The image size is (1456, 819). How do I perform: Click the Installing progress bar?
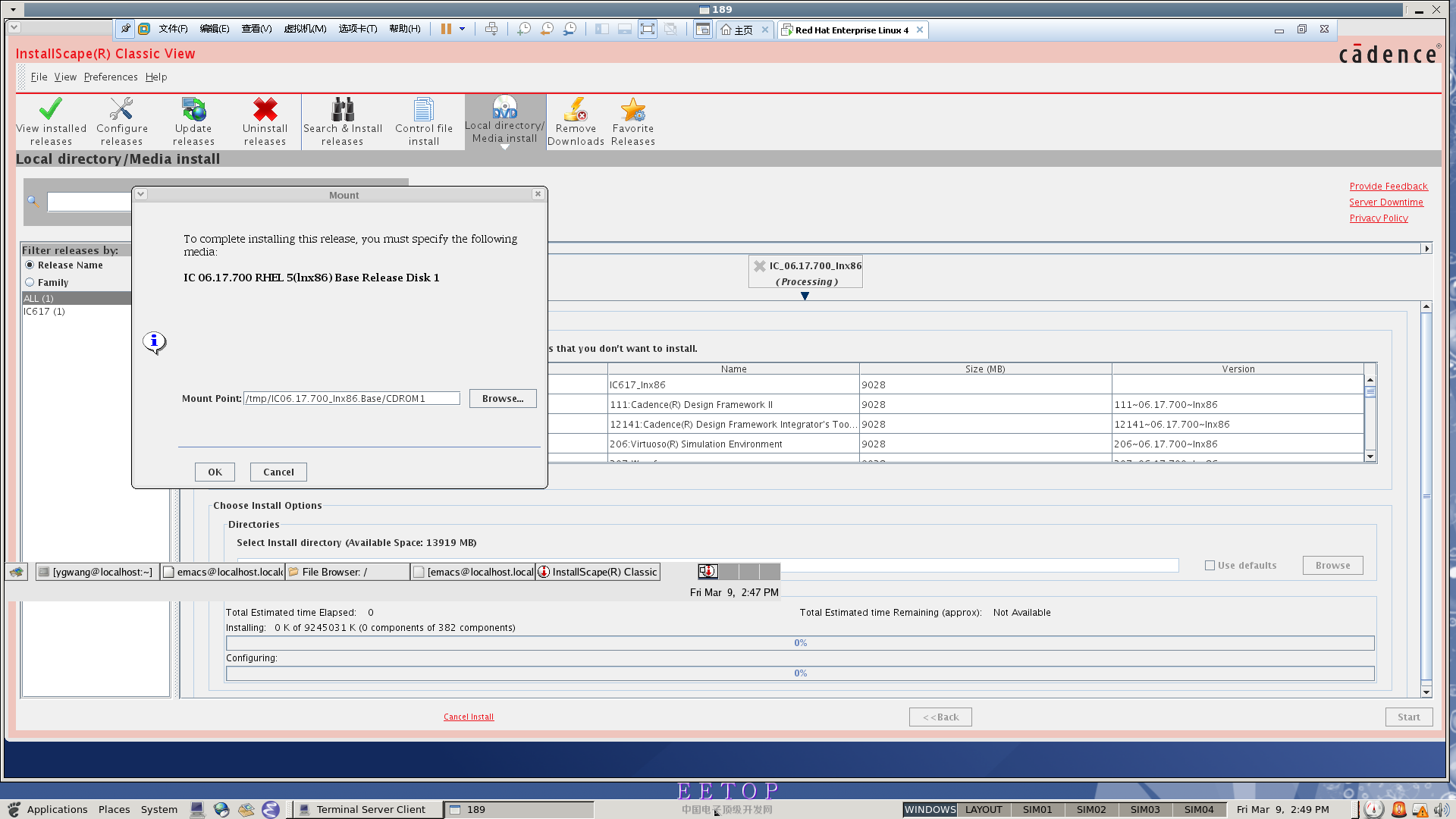coord(800,643)
